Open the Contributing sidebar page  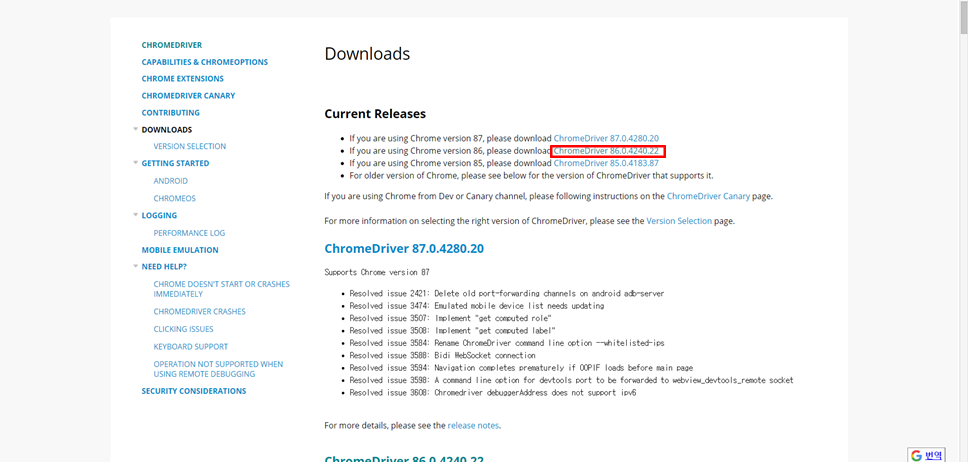(170, 113)
